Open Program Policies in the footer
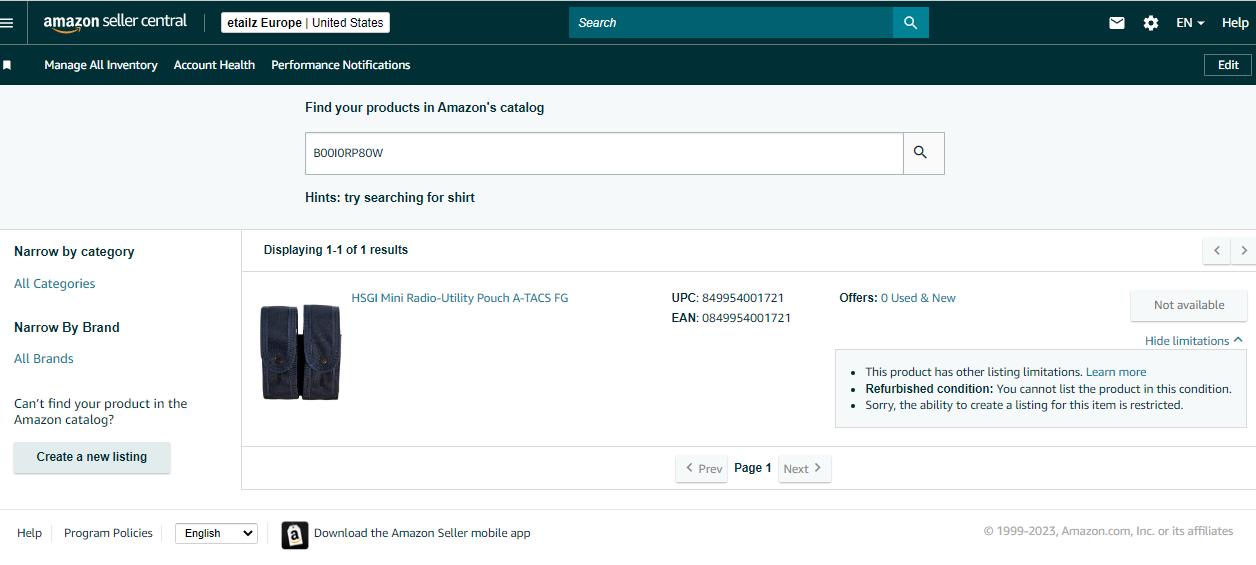1256x565 pixels. tap(108, 533)
